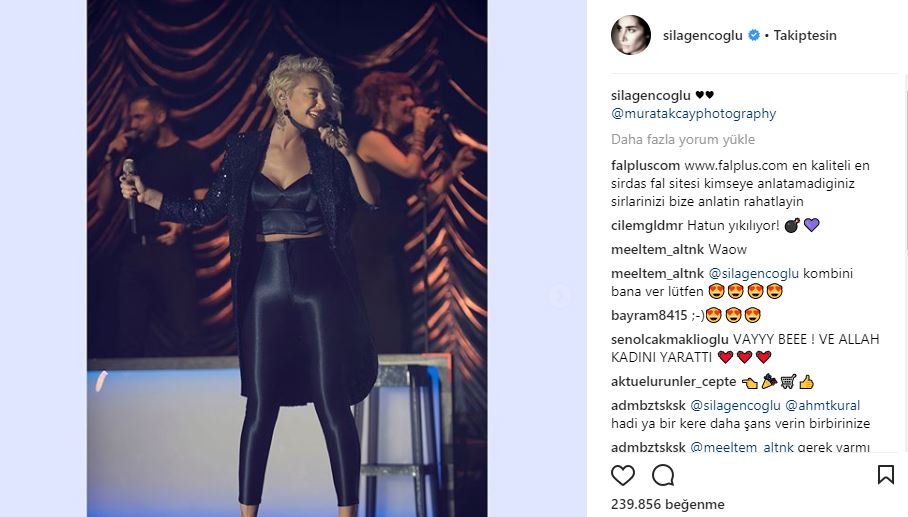Click the concert photo of singer
This screenshot has height=517, width=908.
click(x=287, y=258)
